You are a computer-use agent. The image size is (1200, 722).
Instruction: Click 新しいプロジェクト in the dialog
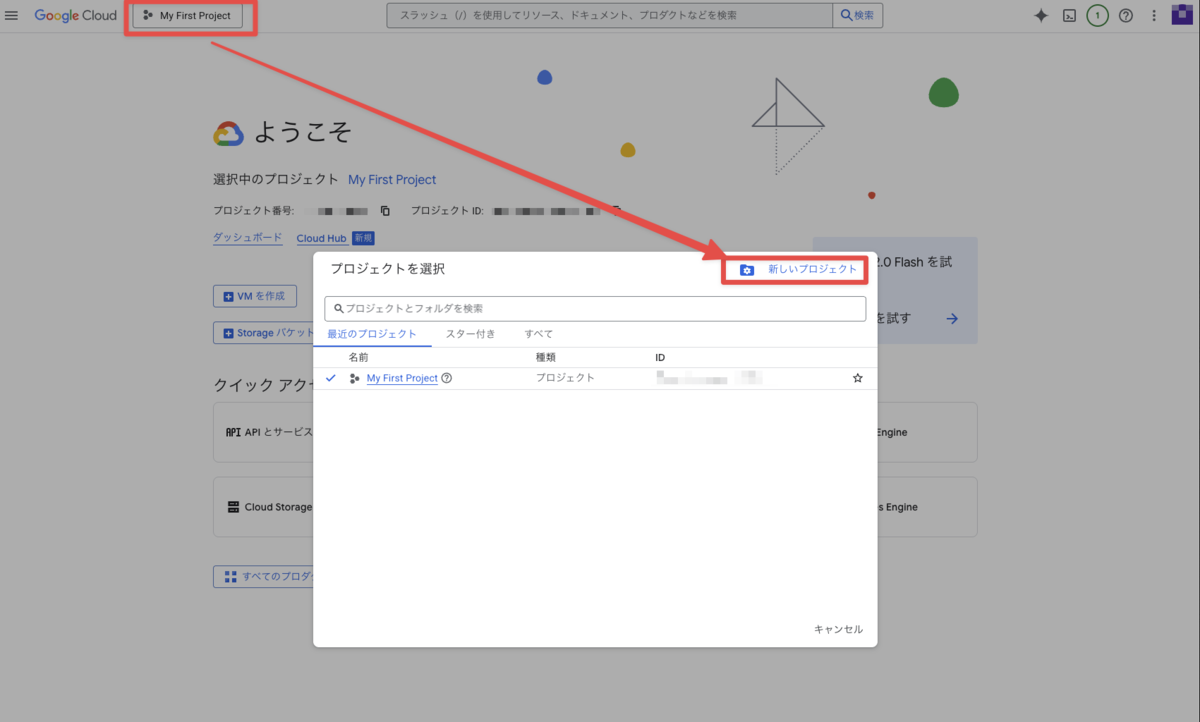797,270
